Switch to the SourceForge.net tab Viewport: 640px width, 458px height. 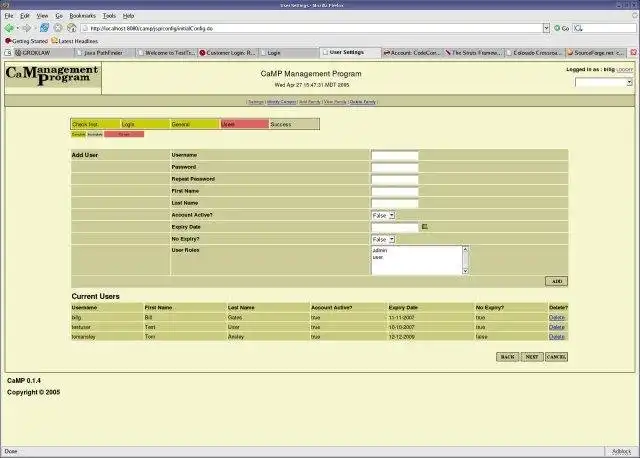click(x=596, y=53)
